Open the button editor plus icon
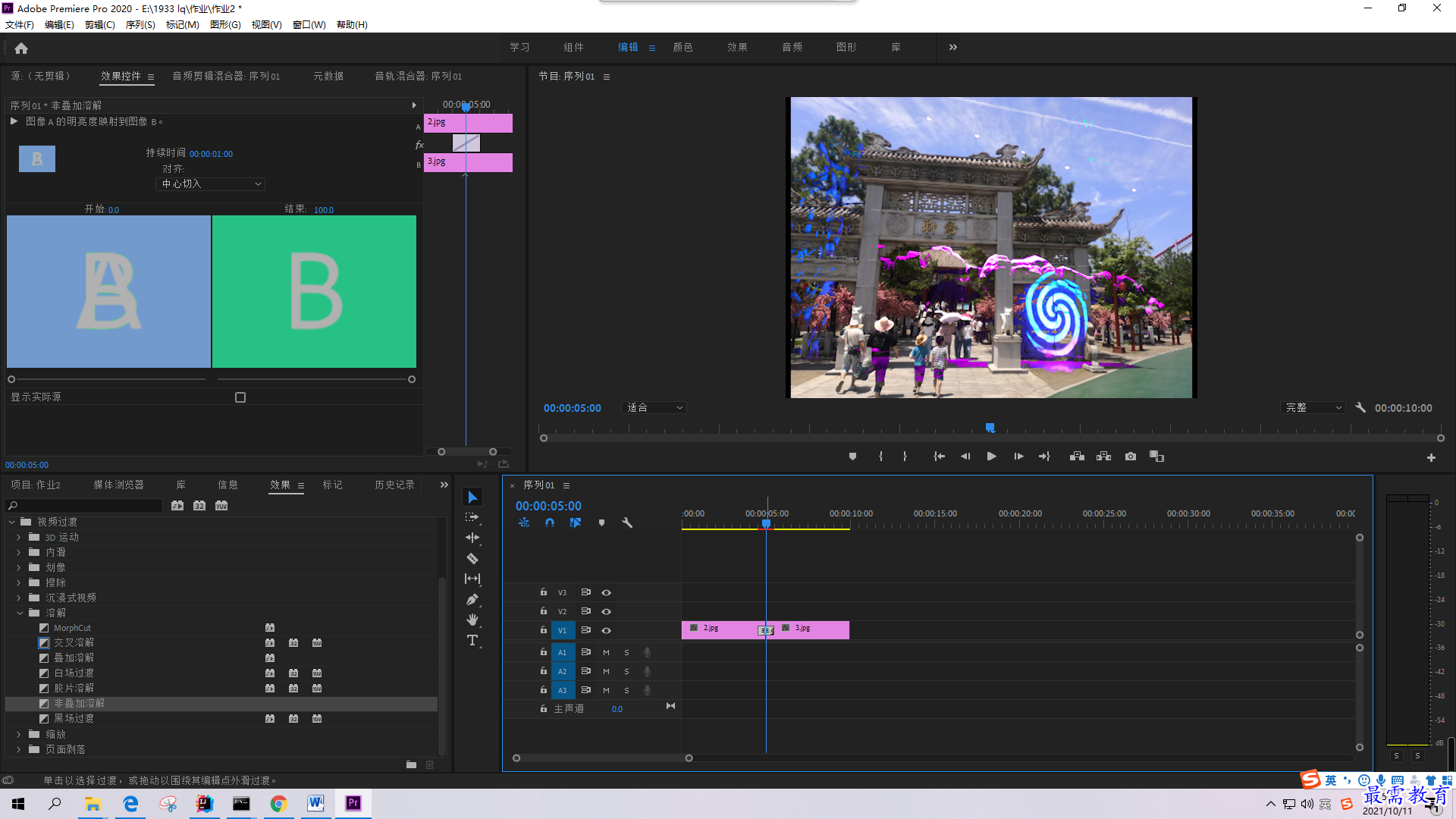The image size is (1456, 819). pyautogui.click(x=1431, y=457)
